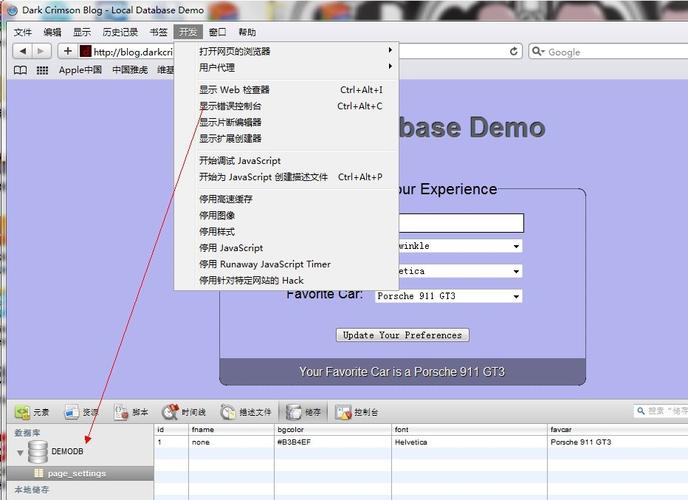The image size is (688, 500).
Task: Go forward with the forward arrow button
Action: pos(41,51)
